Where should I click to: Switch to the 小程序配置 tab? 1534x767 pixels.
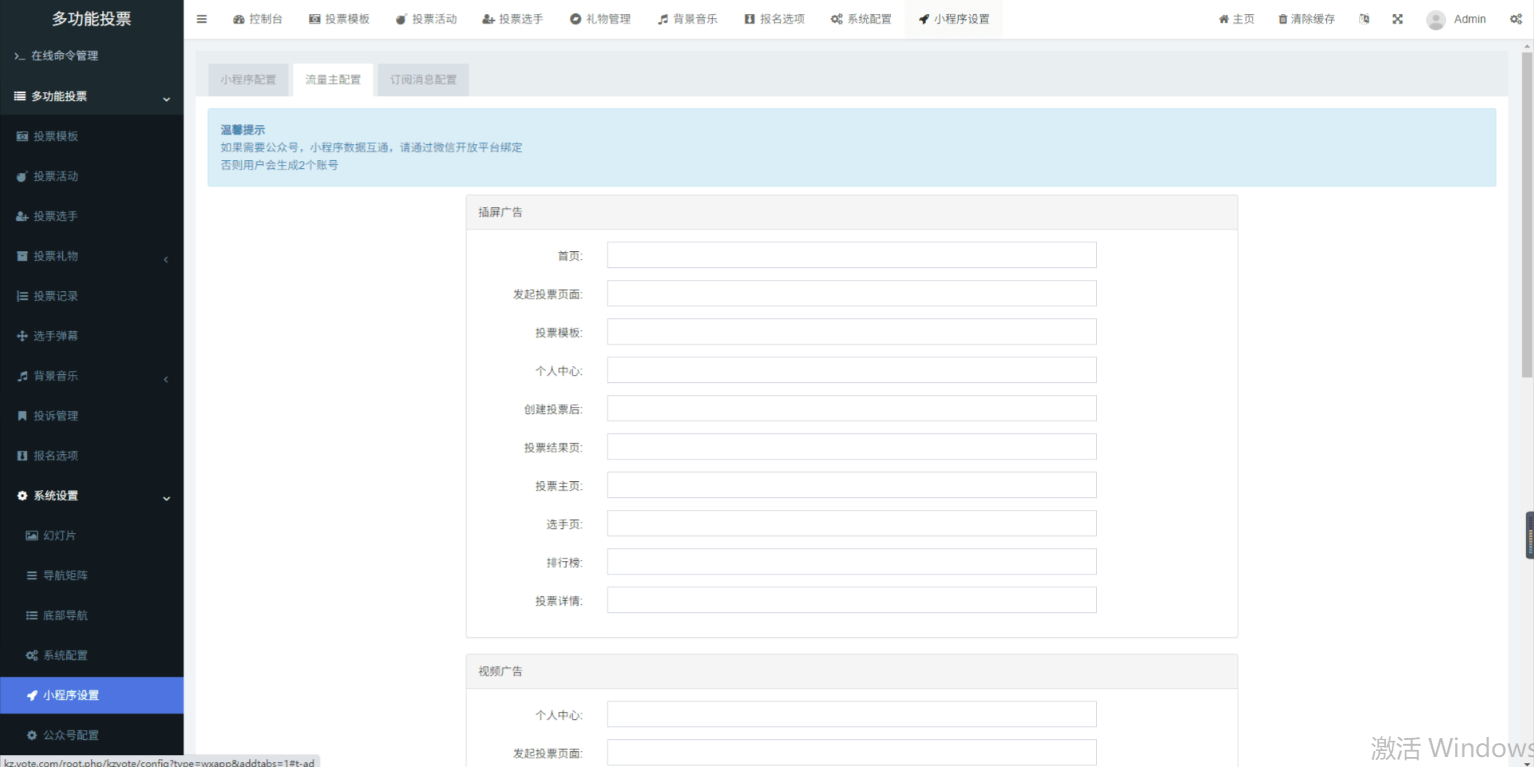click(248, 80)
